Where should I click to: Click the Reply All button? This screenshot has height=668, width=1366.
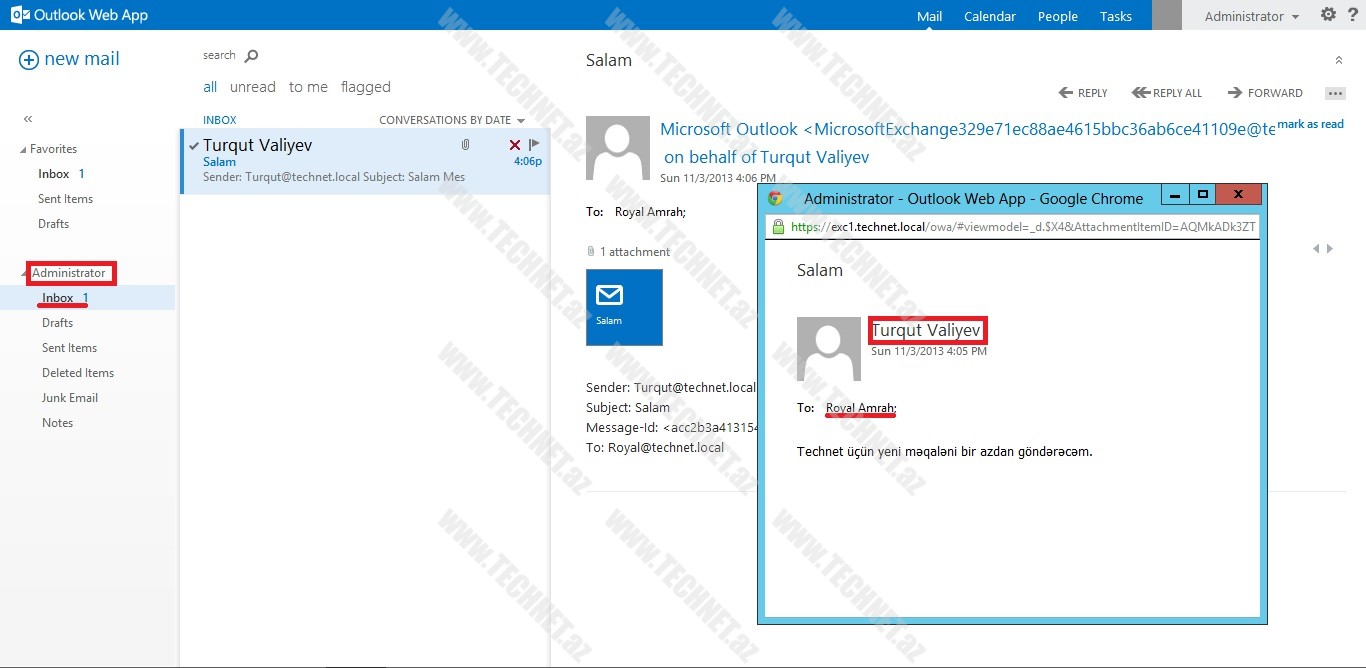(x=1166, y=93)
